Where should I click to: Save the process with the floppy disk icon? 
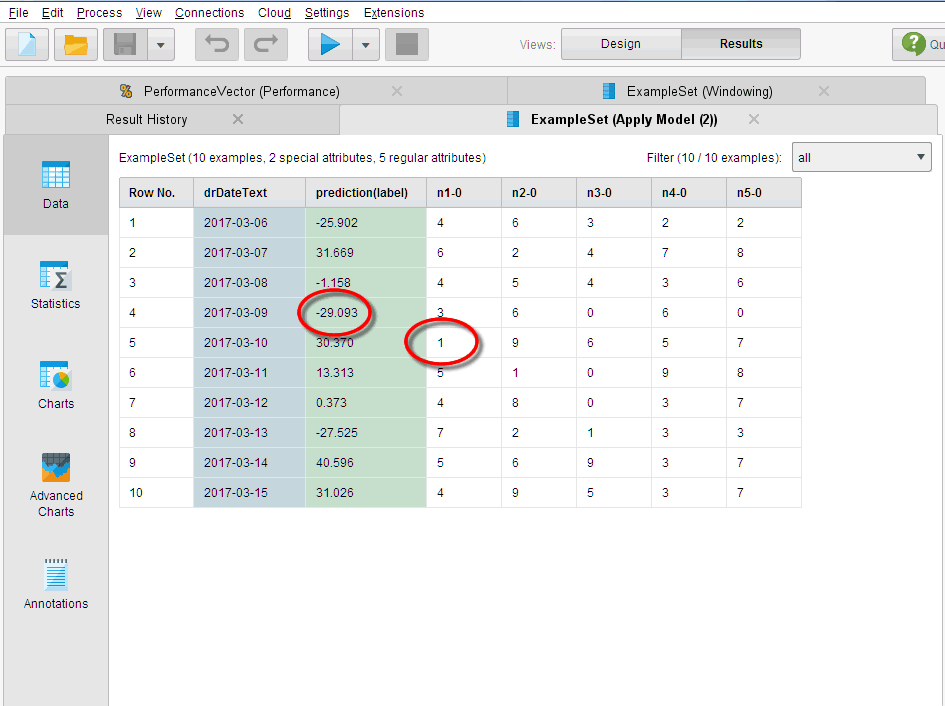[125, 44]
